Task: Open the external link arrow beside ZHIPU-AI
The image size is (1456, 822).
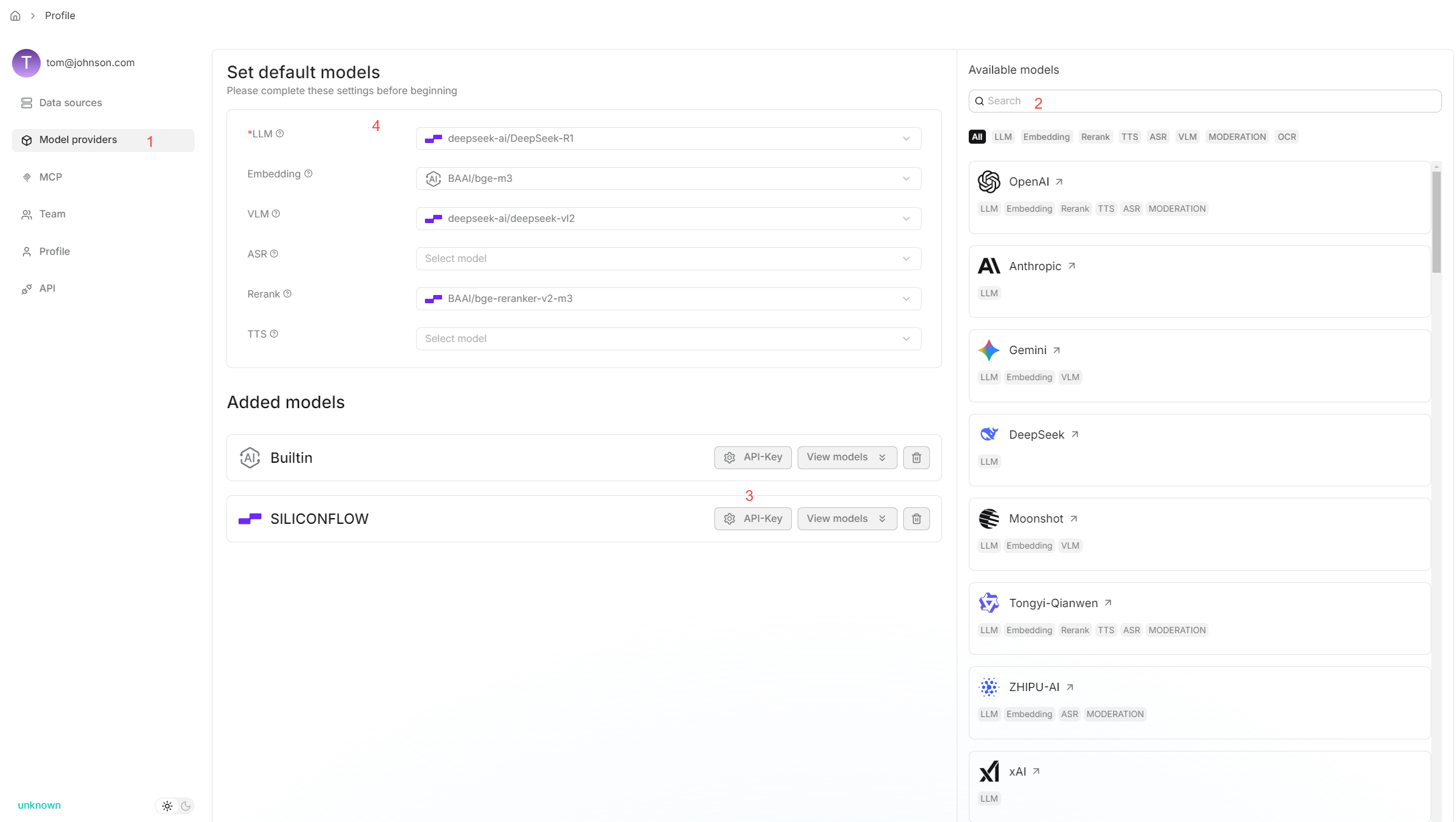Action: (1070, 687)
